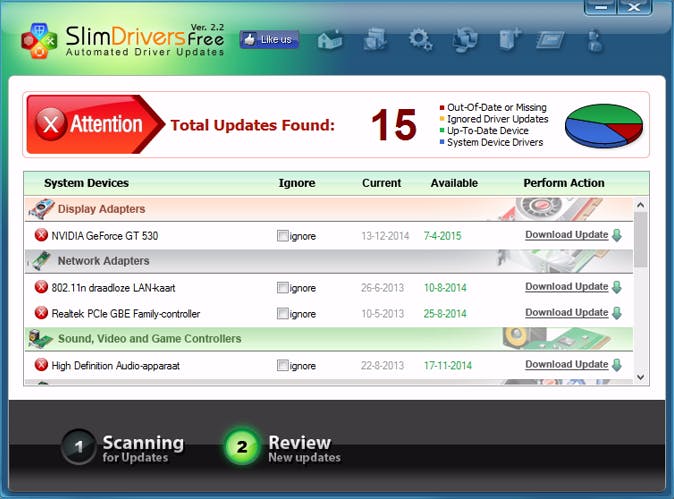
Task: Click Sound, Video and Game Controllers header
Action: click(329, 339)
